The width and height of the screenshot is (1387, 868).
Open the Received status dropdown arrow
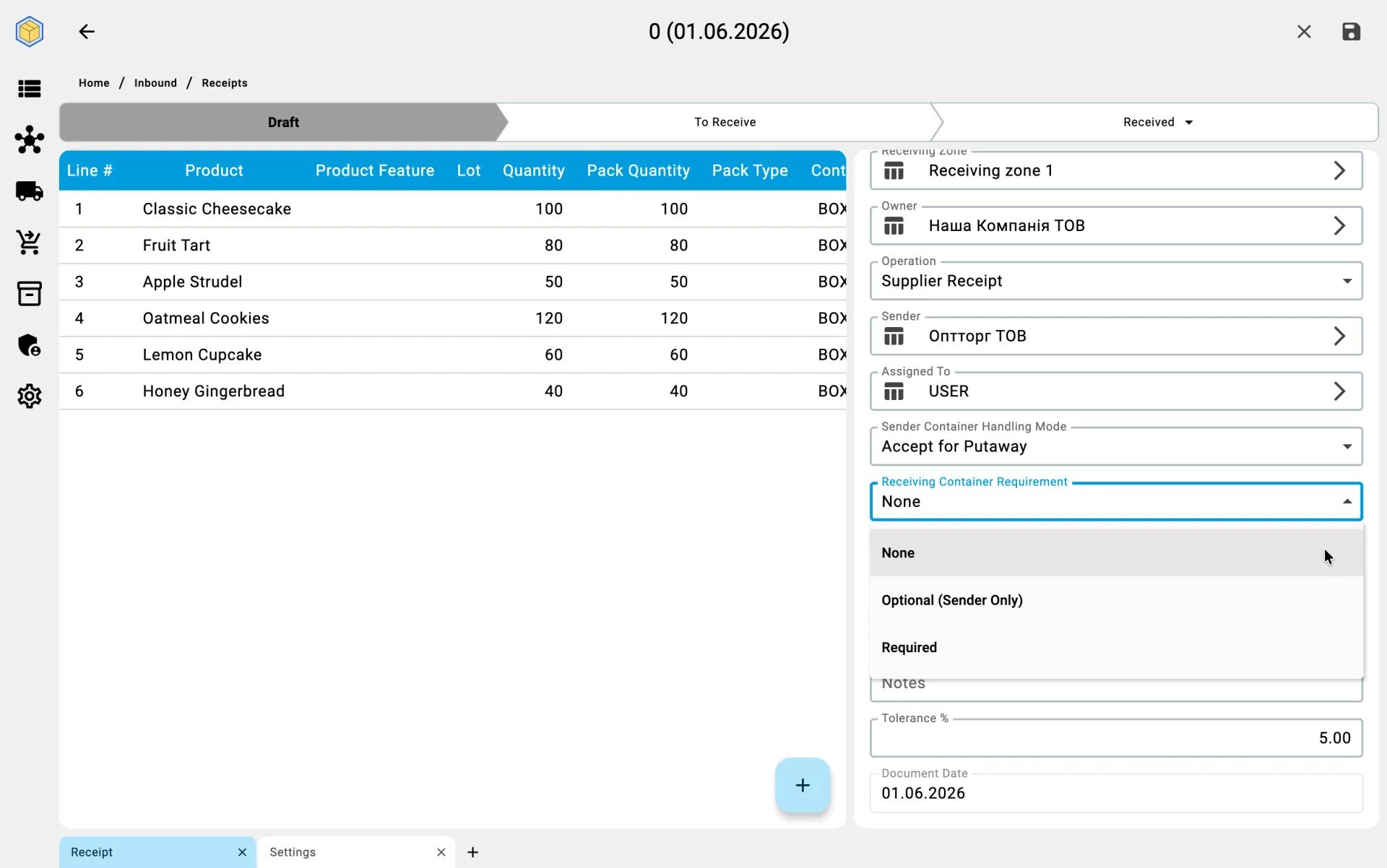pos(1189,122)
